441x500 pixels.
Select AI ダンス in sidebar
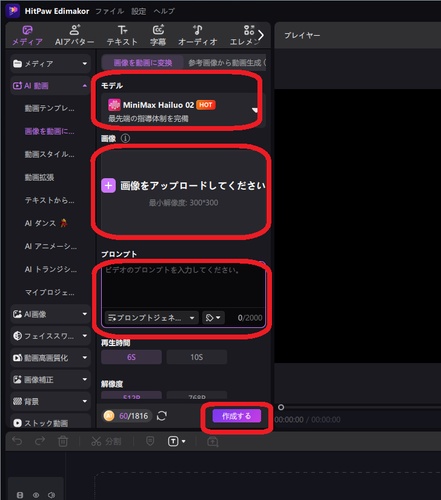46,223
